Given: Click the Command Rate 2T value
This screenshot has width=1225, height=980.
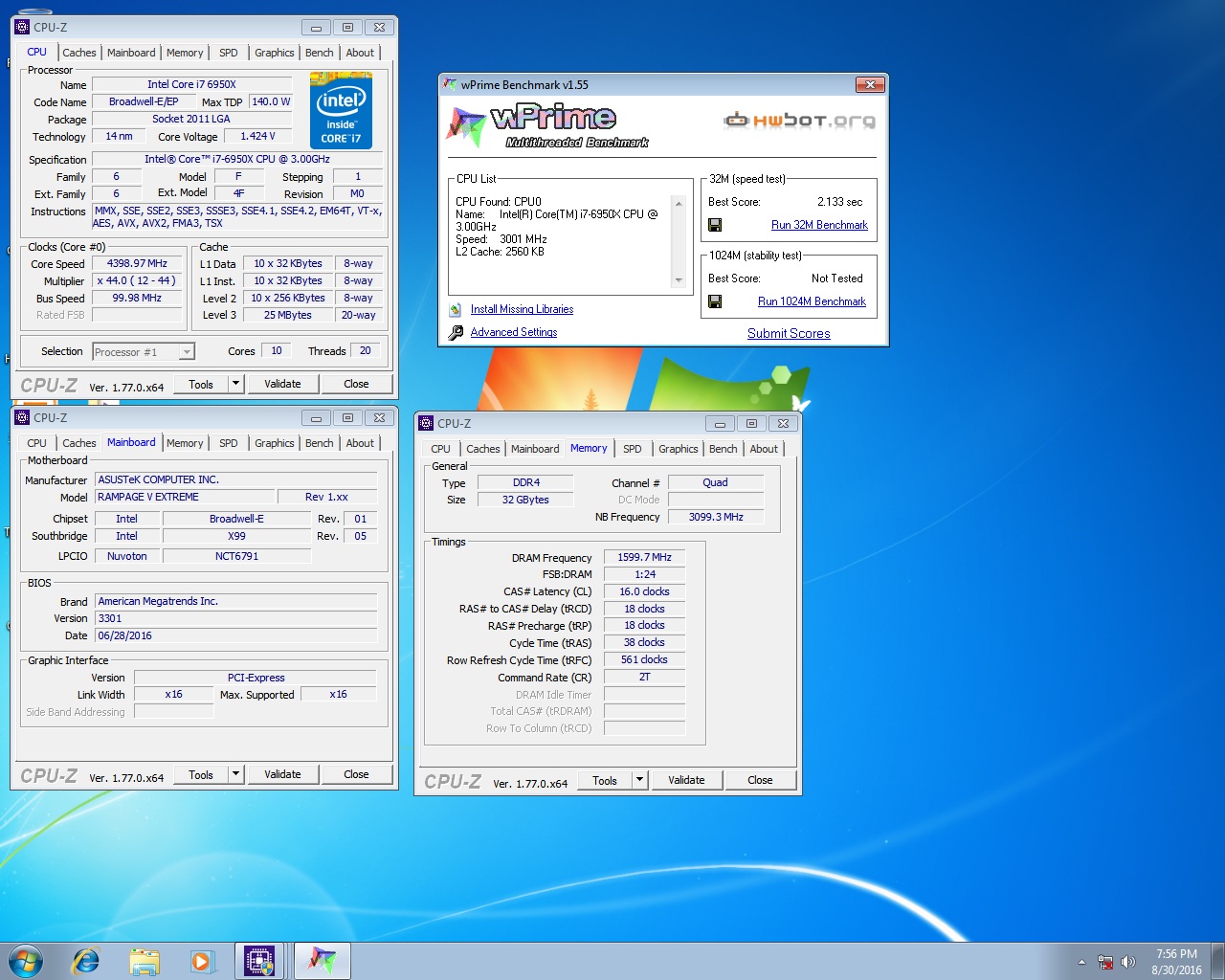Looking at the screenshot, I should click(644, 677).
